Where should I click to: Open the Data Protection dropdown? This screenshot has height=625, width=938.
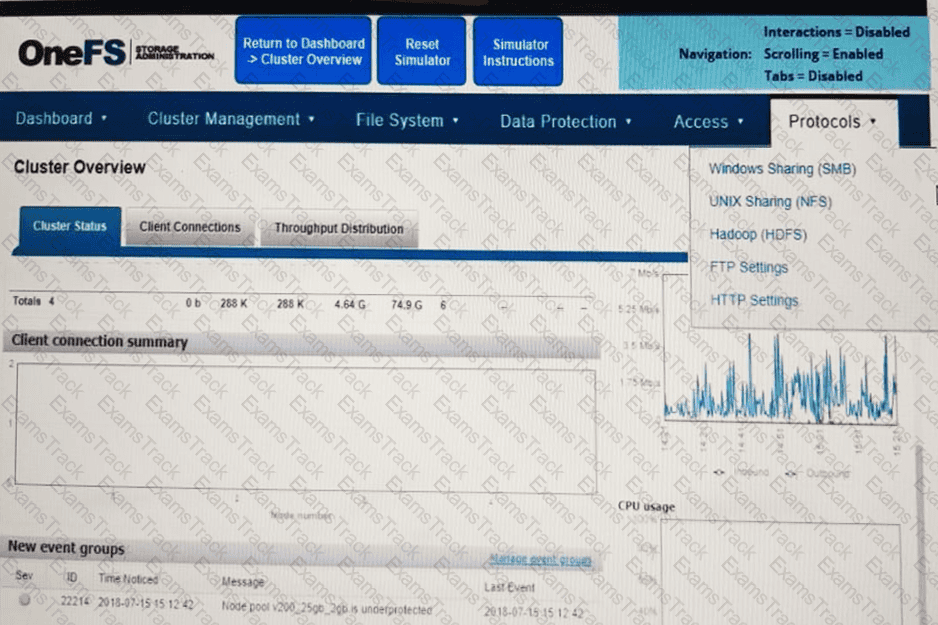[566, 121]
